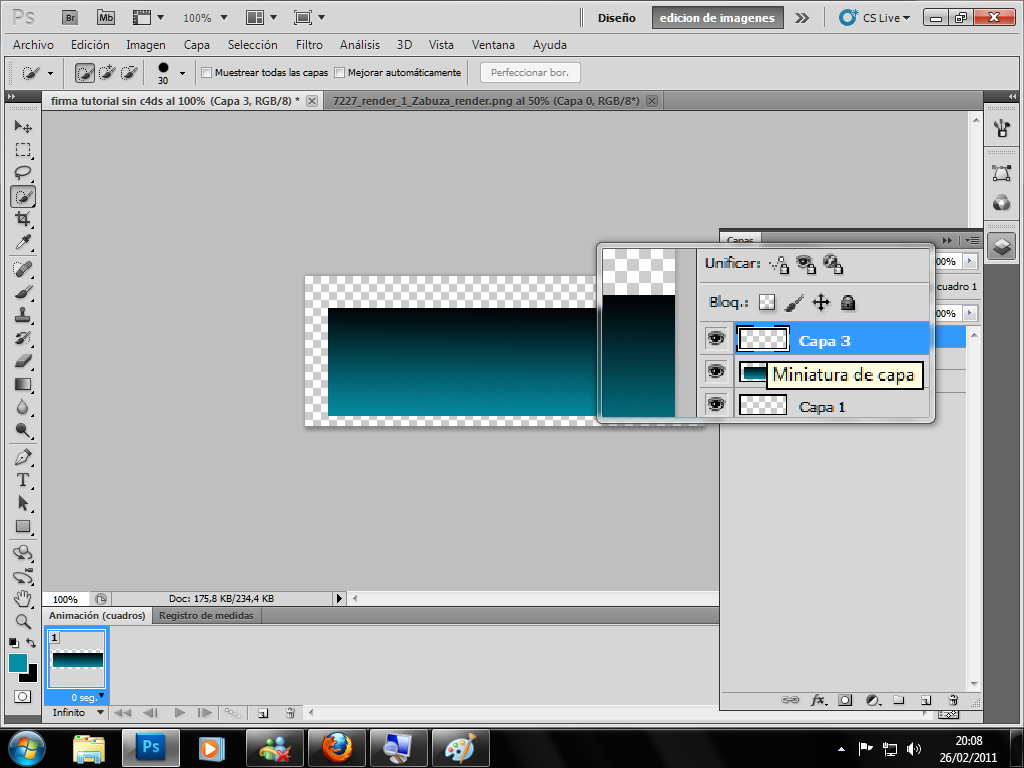Select the Brush tool
The width and height of the screenshot is (1024, 768).
pos(23,292)
